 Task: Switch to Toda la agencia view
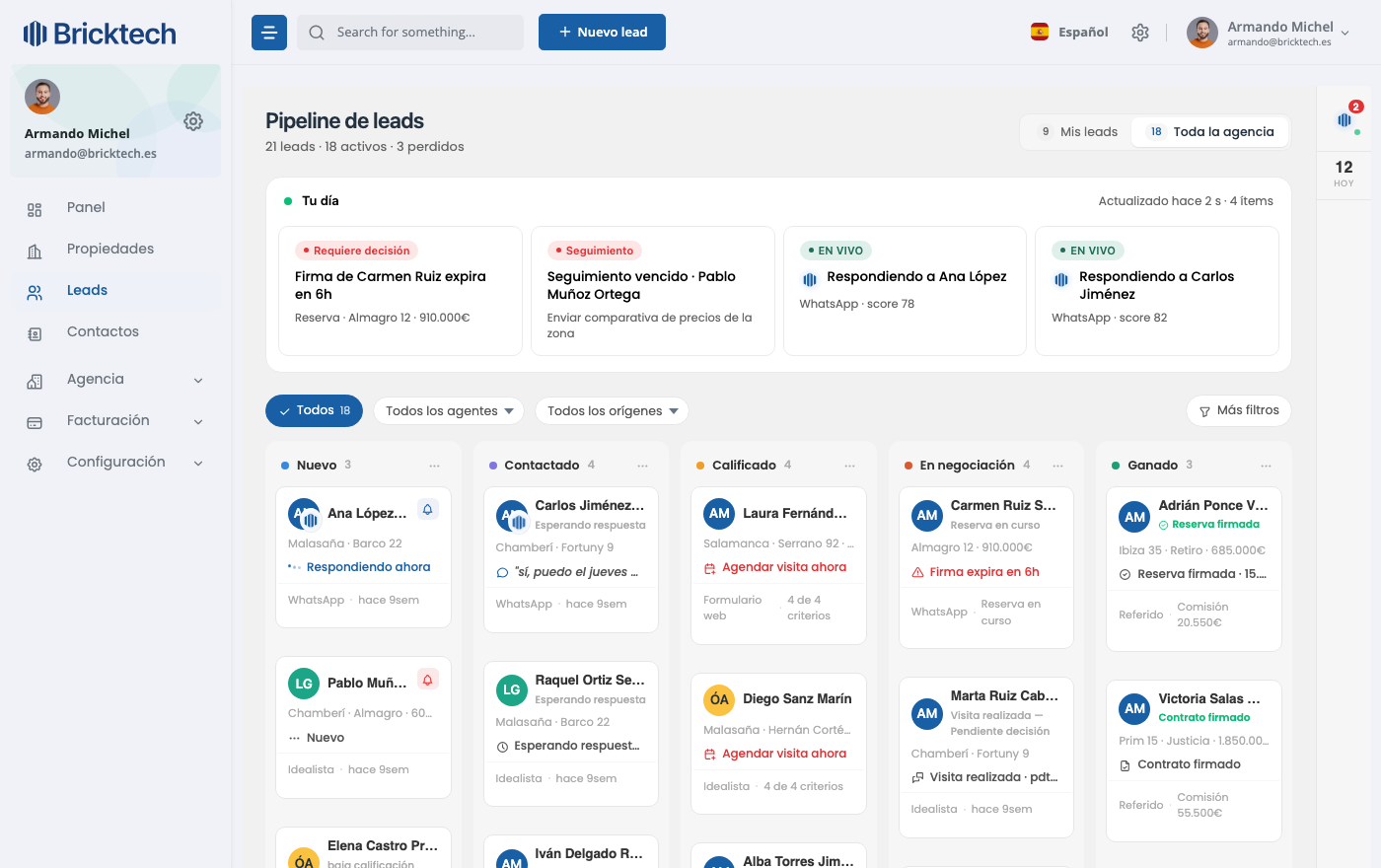pos(1210,131)
